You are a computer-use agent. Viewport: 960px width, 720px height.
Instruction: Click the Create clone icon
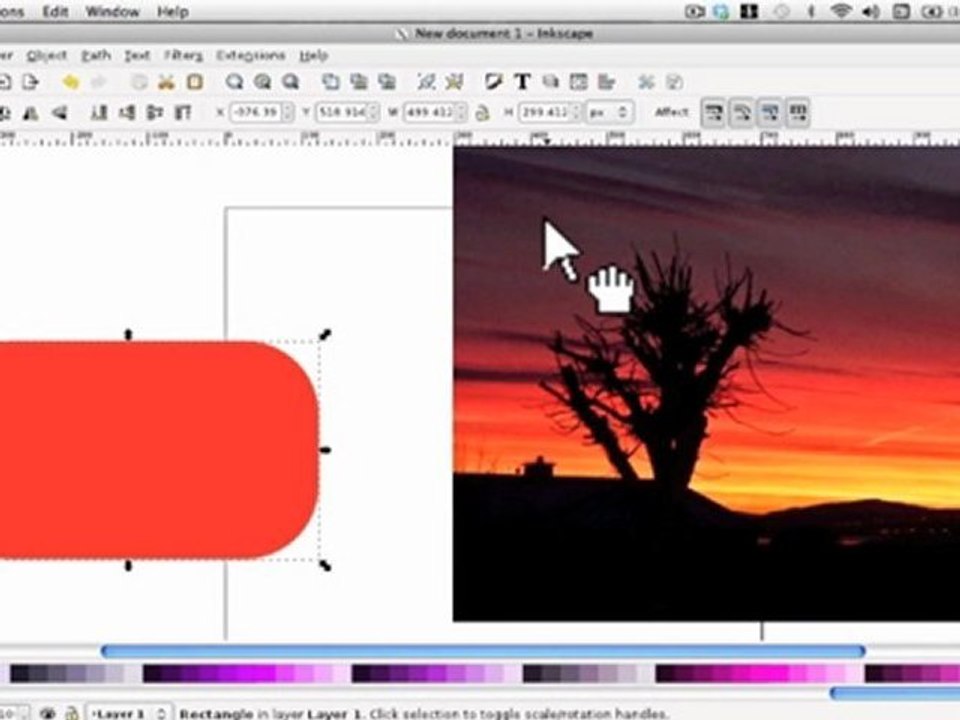pos(359,82)
